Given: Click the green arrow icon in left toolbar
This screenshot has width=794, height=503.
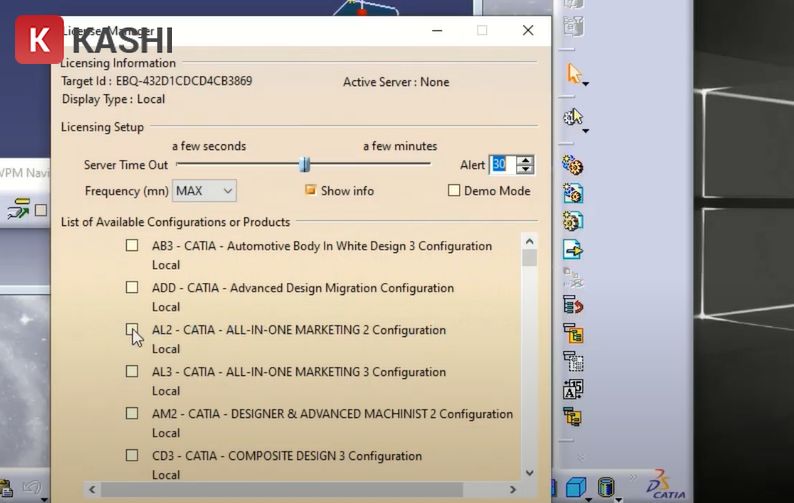Looking at the screenshot, I should pyautogui.click(x=18, y=209).
